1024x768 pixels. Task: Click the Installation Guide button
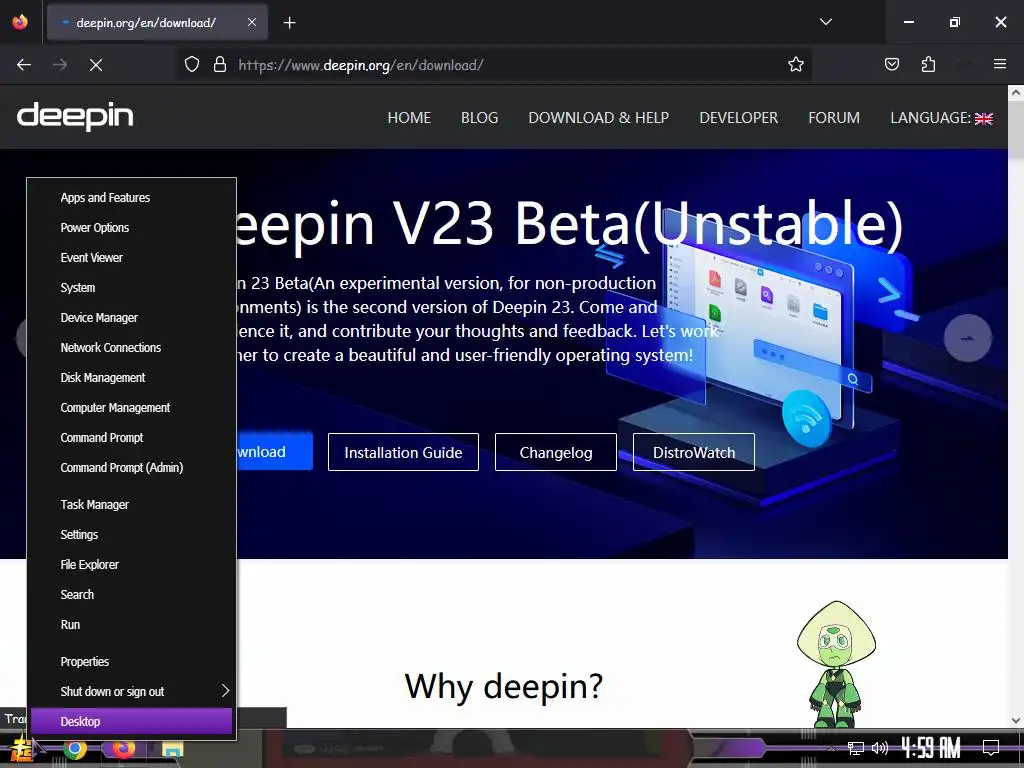[403, 452]
